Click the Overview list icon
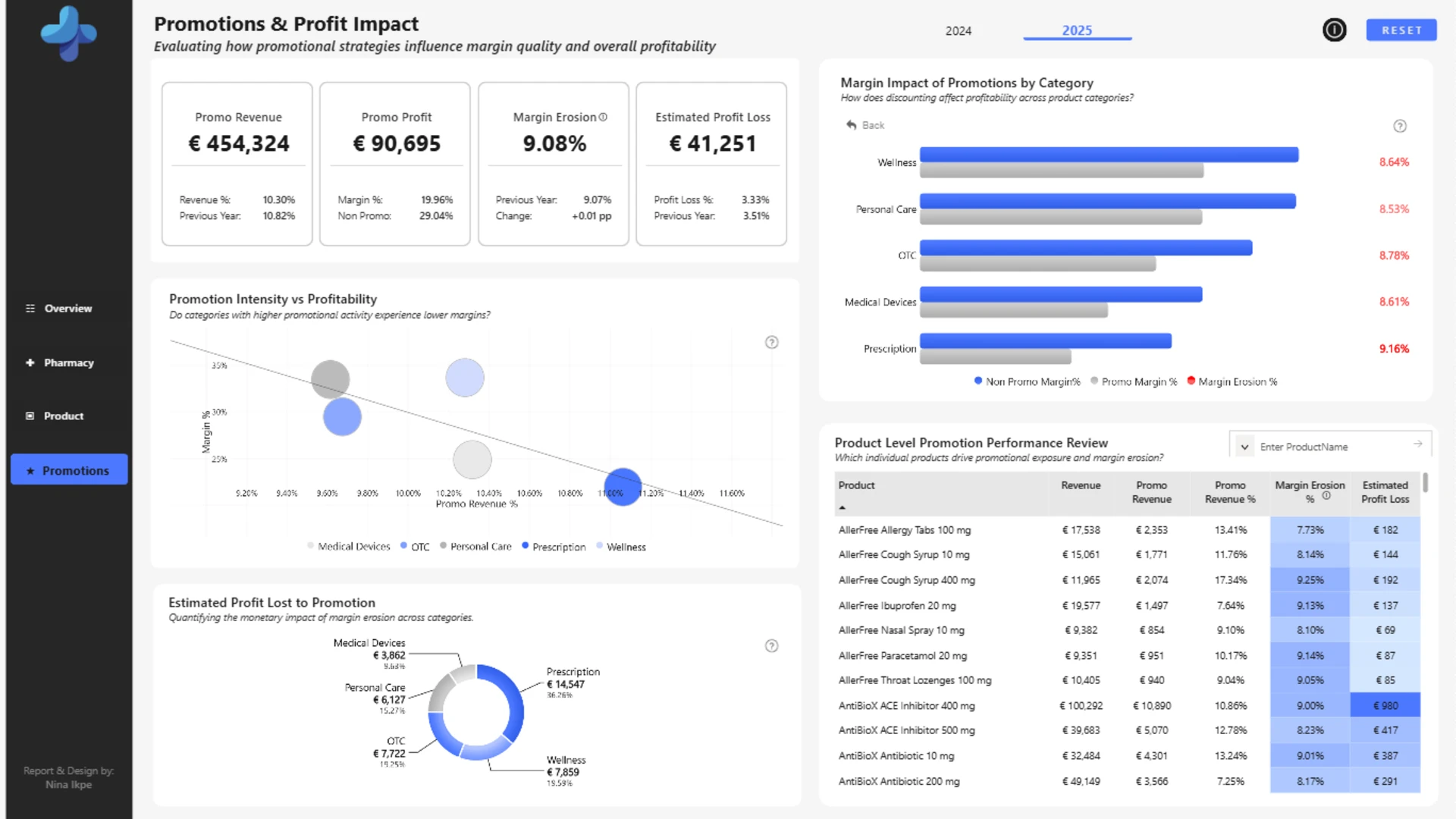1456x819 pixels. pos(30,309)
